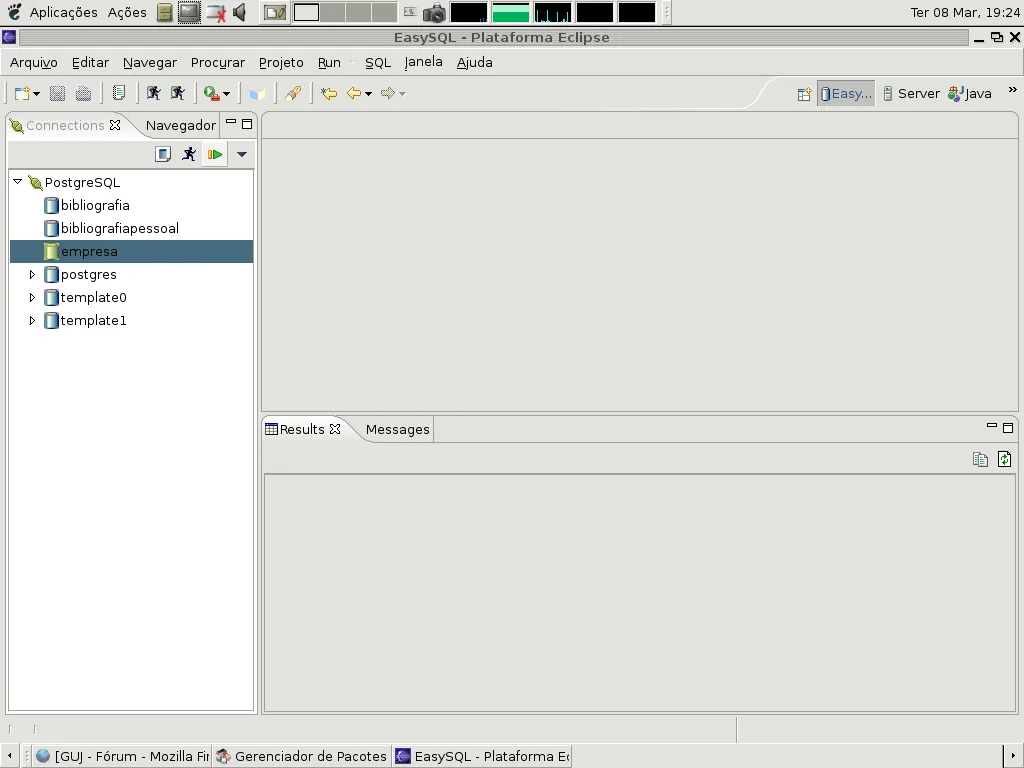Open the Navegador tab
This screenshot has height=768, width=1024.
pos(180,125)
